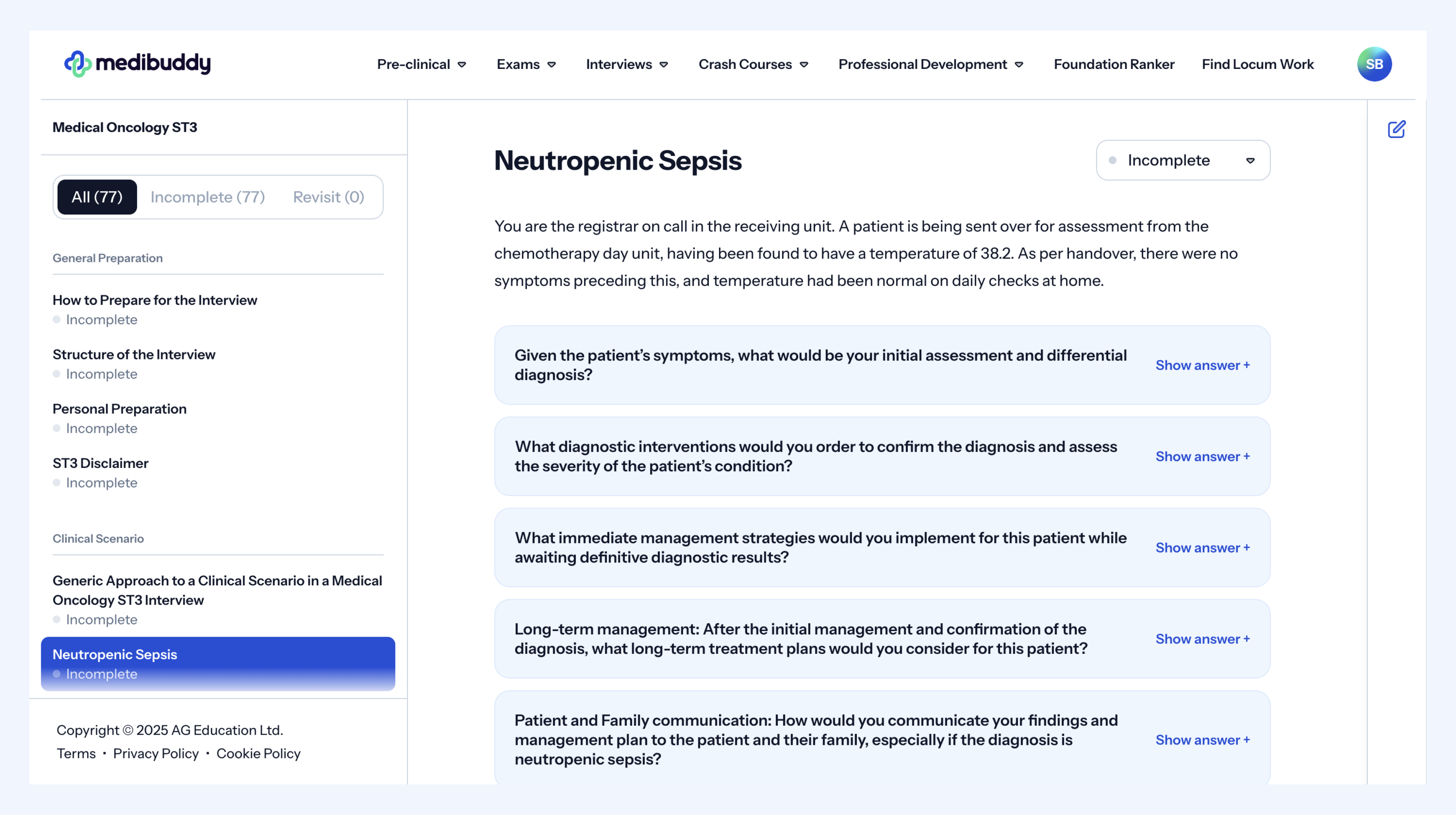
Task: Click the Interviews chevron arrow icon
Action: (664, 64)
